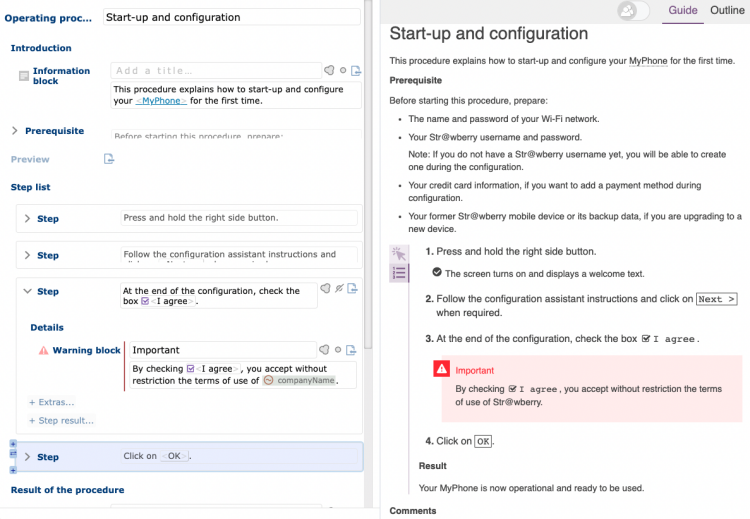The height and width of the screenshot is (519, 750).
Task: Click the pointer cursor icon beside the guide steps
Action: coord(398,253)
